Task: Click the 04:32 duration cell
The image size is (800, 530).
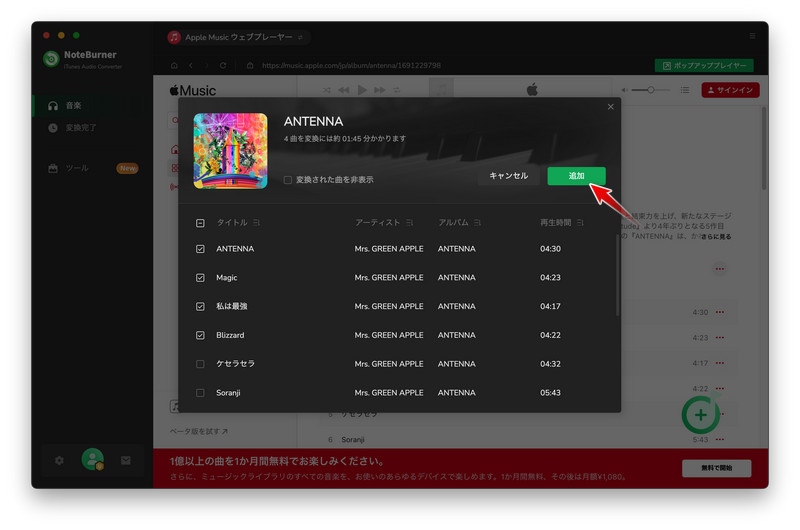Action: click(x=550, y=364)
